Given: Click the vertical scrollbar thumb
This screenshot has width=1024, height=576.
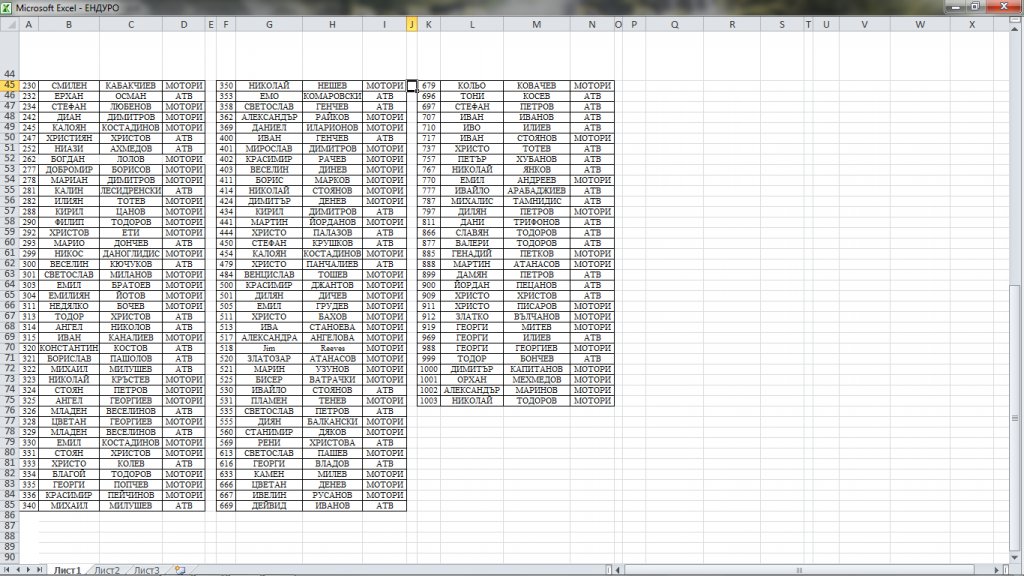Looking at the screenshot, I should 1015,418.
